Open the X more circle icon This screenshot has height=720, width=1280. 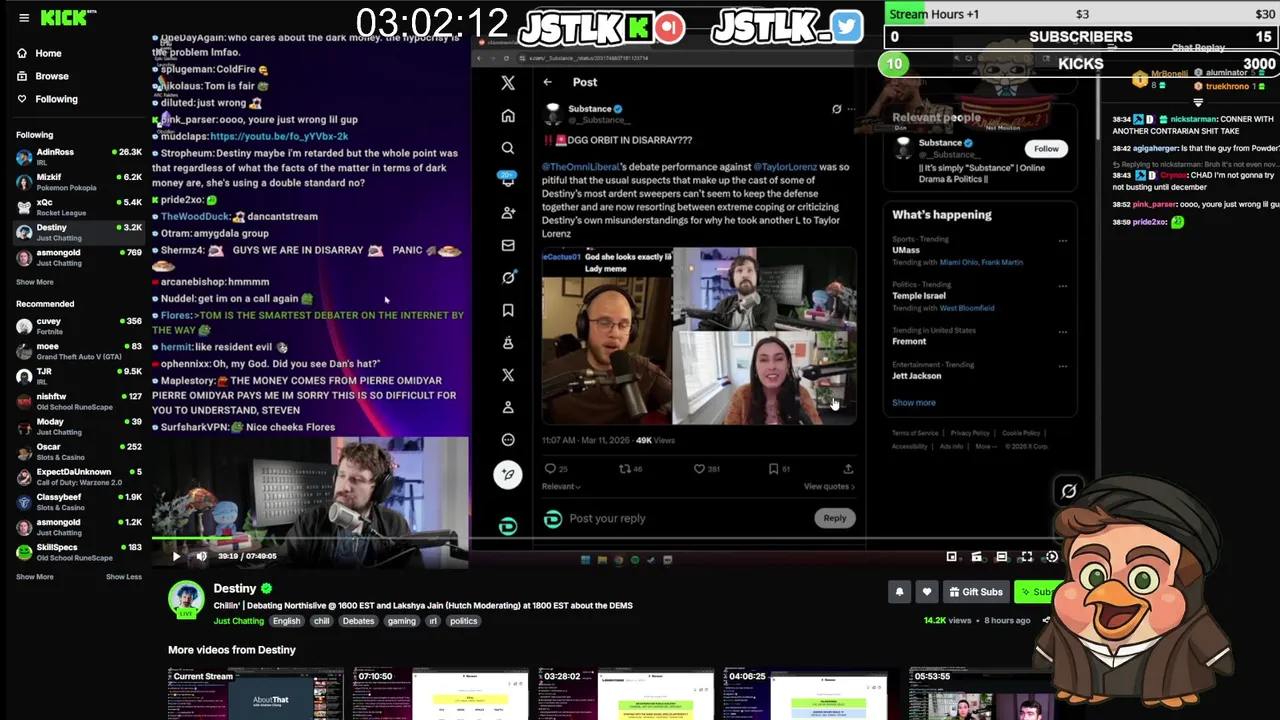(x=508, y=439)
